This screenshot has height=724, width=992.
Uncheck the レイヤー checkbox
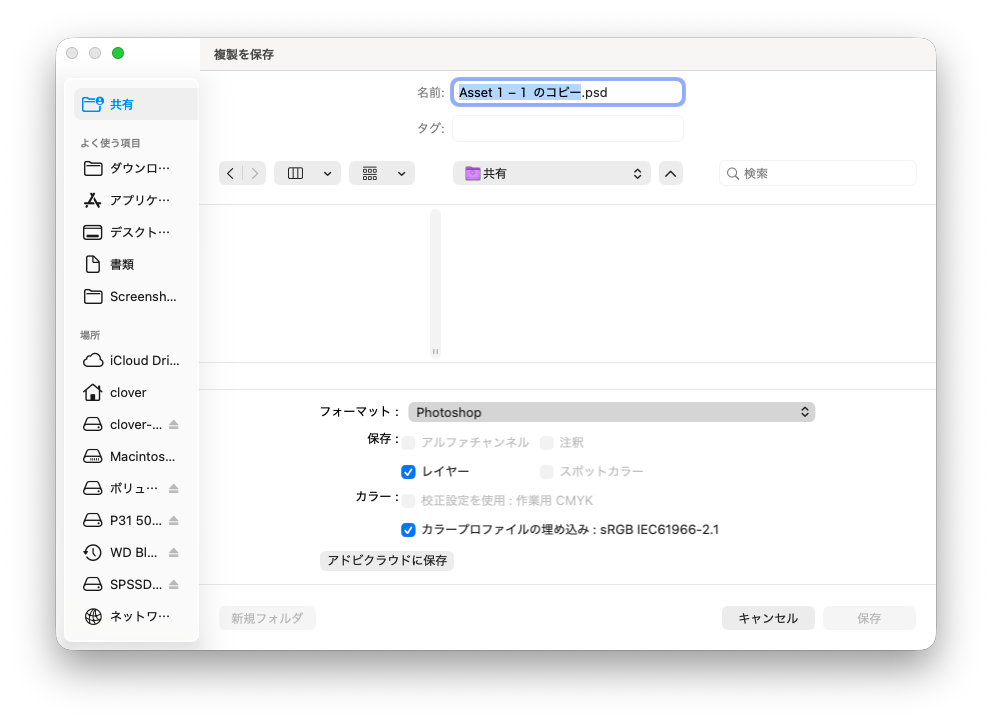[x=408, y=472]
